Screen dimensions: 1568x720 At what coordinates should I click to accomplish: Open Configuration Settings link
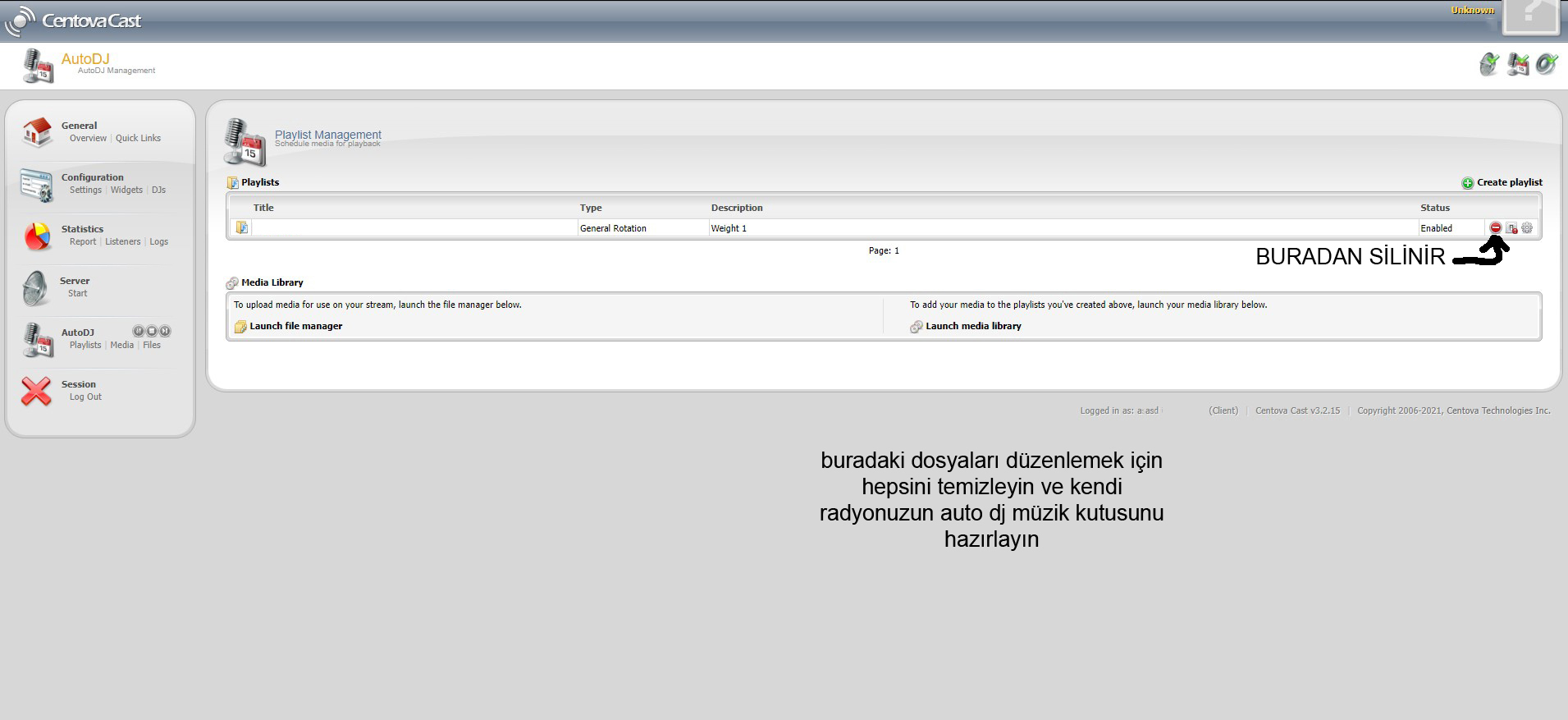pos(85,190)
